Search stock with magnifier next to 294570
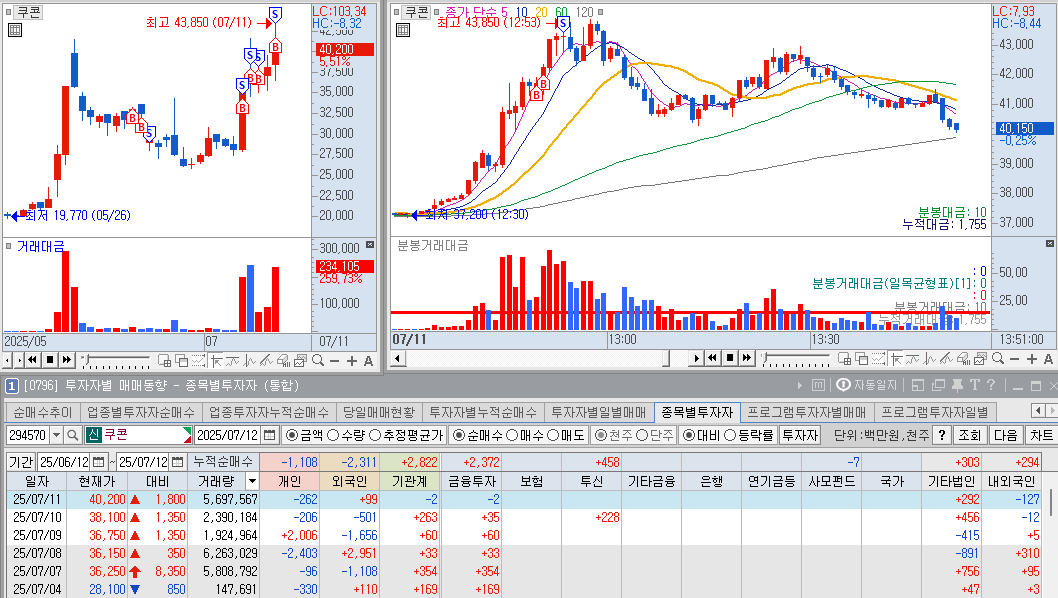The image size is (1058, 598). tap(73, 435)
